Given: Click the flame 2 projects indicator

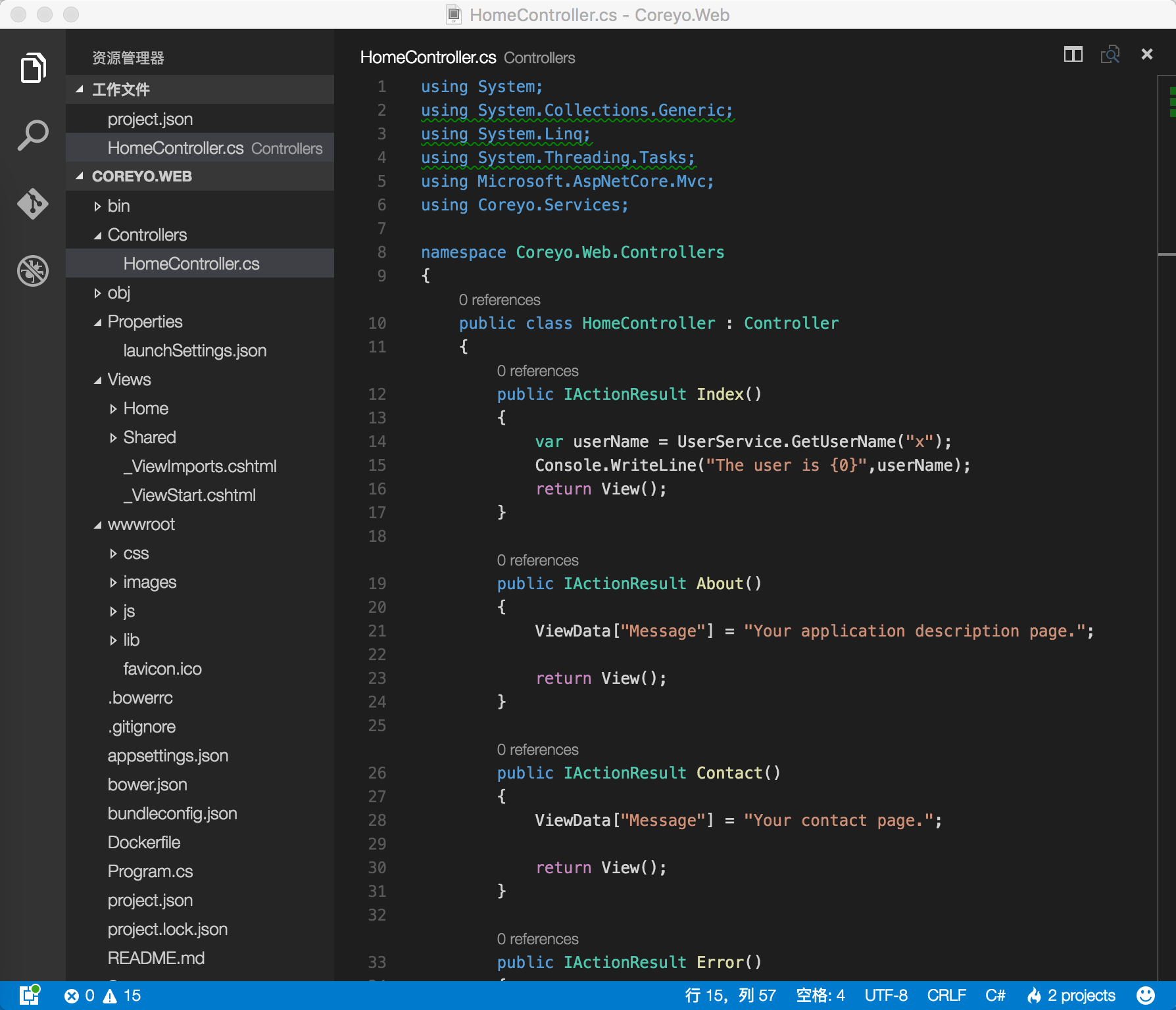Looking at the screenshot, I should (x=1071, y=996).
